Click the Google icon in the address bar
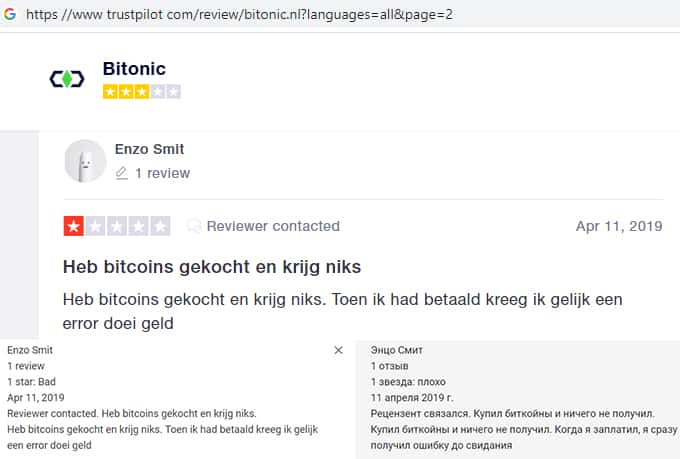Image resolution: width=680 pixels, height=459 pixels. click(9, 14)
